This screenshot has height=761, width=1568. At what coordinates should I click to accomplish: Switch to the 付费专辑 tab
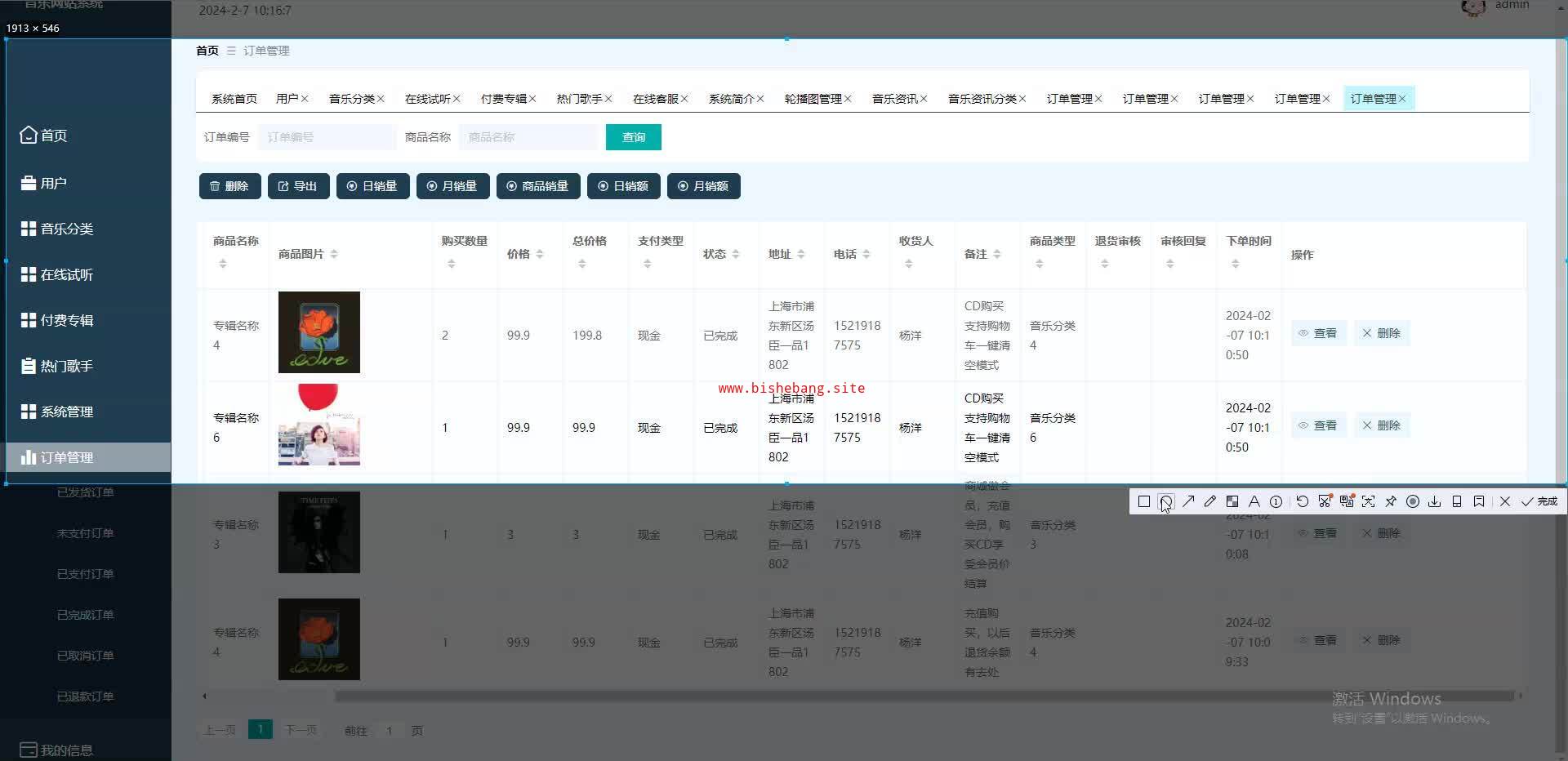tap(503, 99)
